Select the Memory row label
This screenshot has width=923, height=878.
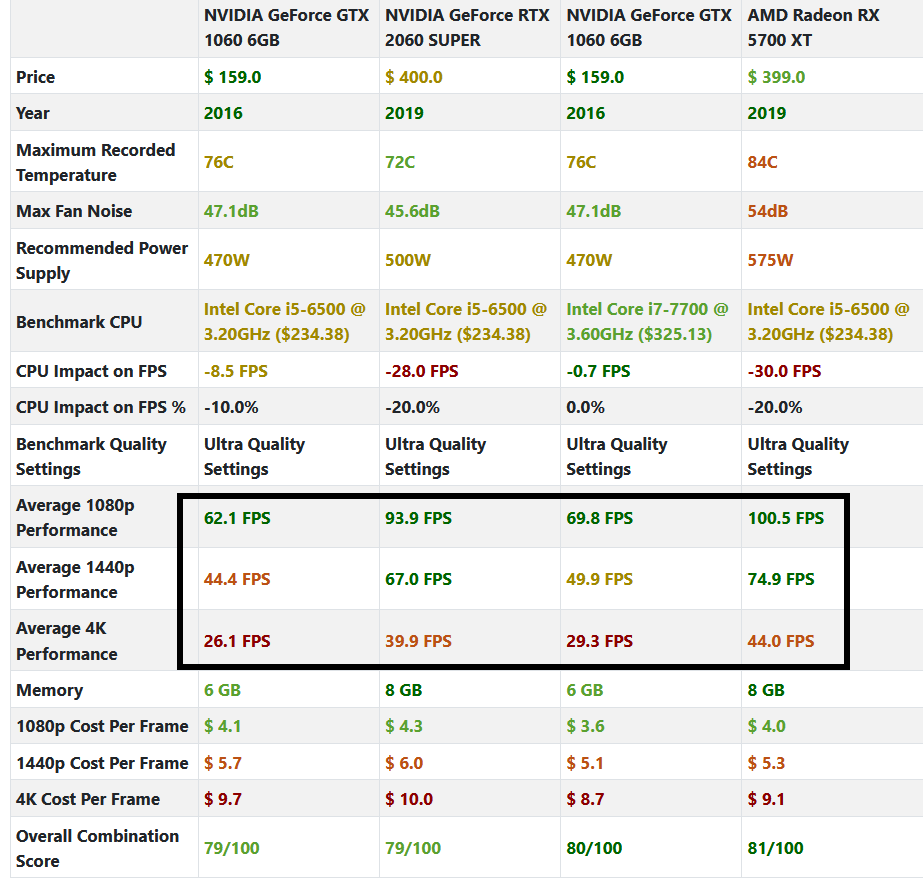pyautogui.click(x=49, y=690)
